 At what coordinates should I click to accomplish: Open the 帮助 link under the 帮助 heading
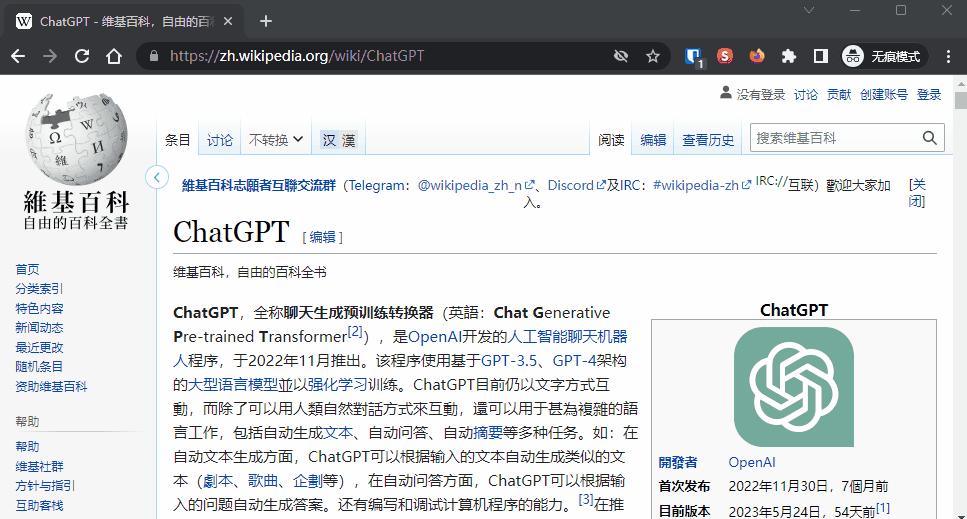click(x=27, y=446)
